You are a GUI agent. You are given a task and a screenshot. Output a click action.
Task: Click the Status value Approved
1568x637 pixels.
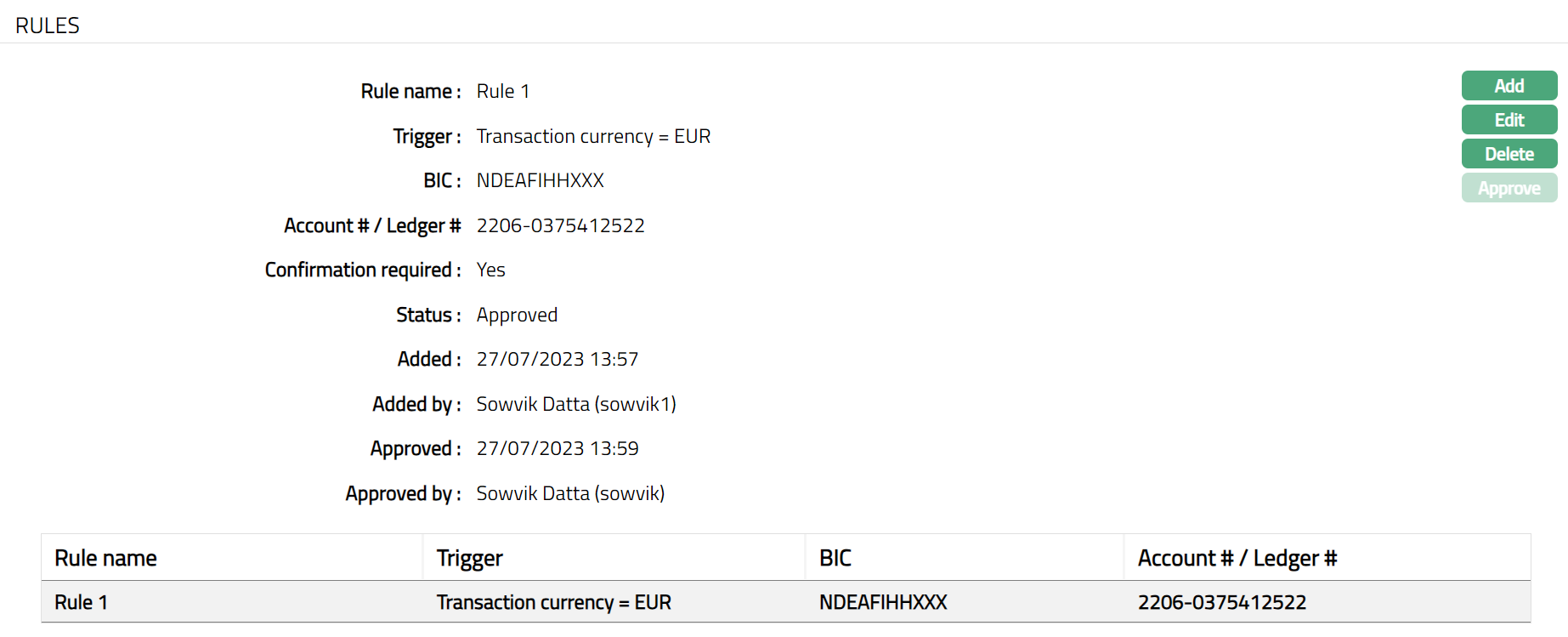point(517,315)
